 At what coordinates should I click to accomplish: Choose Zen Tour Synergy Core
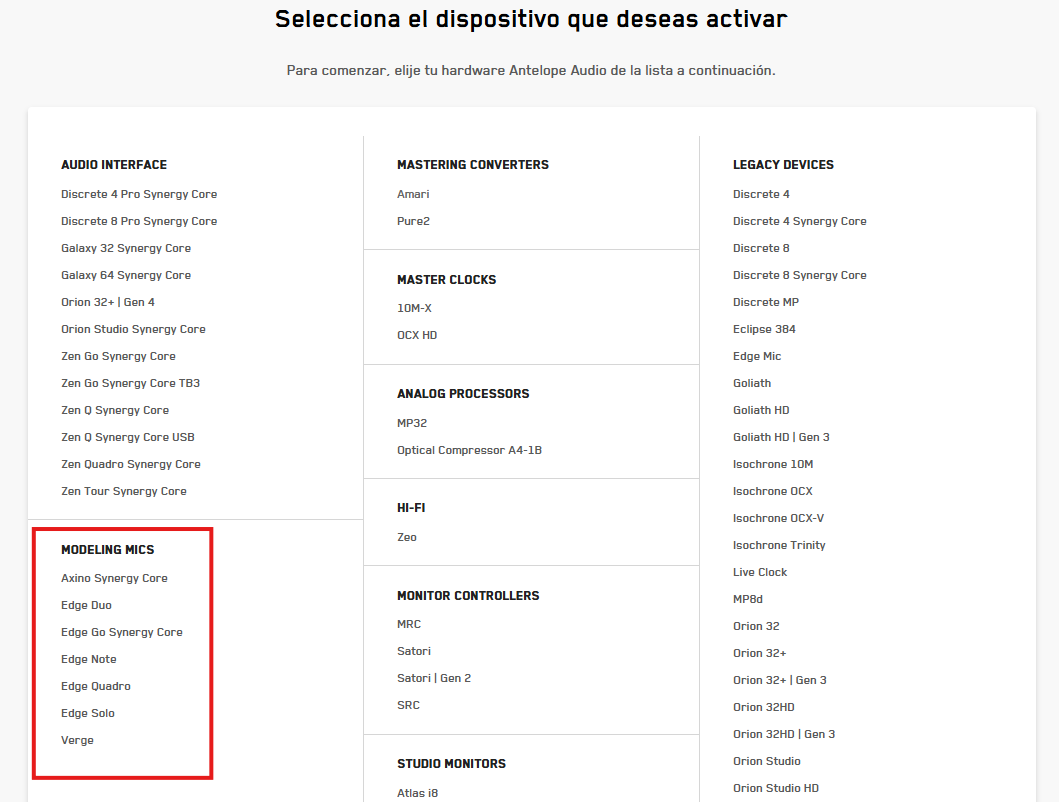124,491
